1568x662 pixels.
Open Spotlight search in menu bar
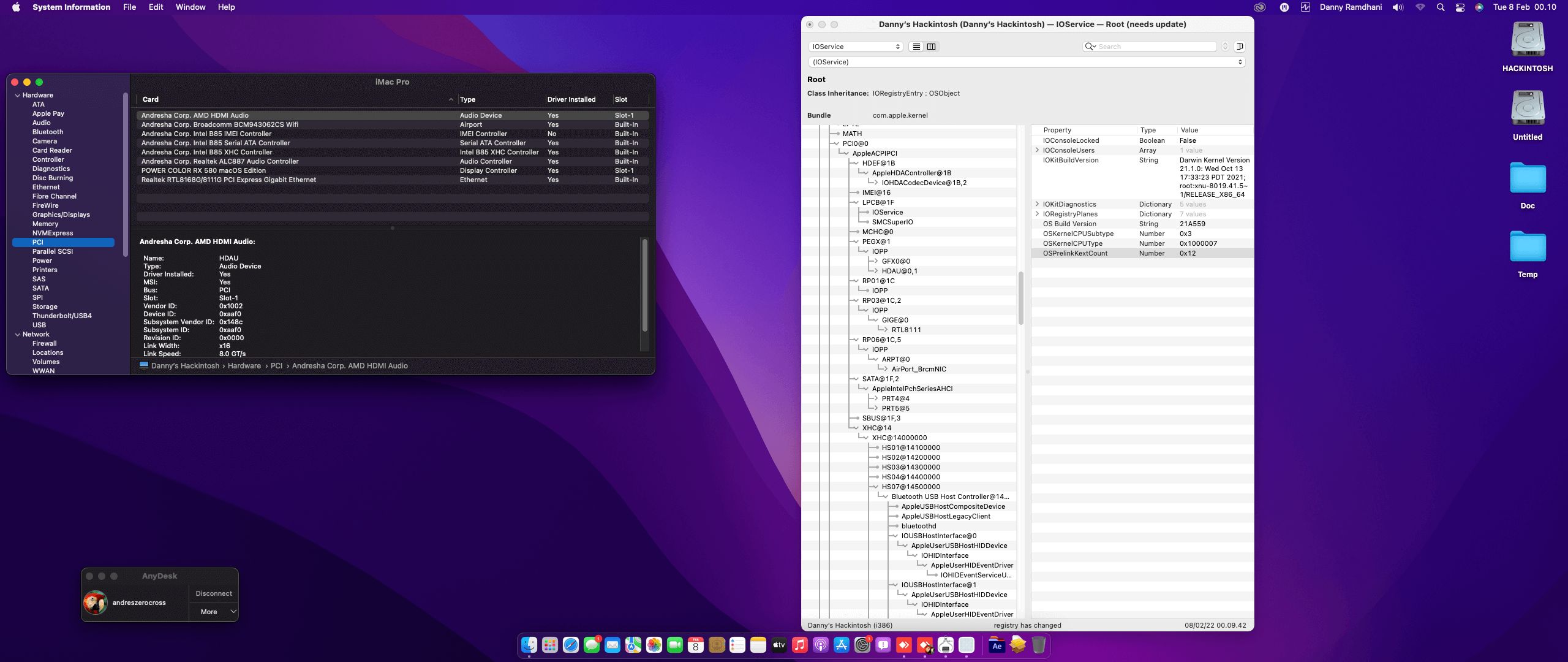(1441, 7)
